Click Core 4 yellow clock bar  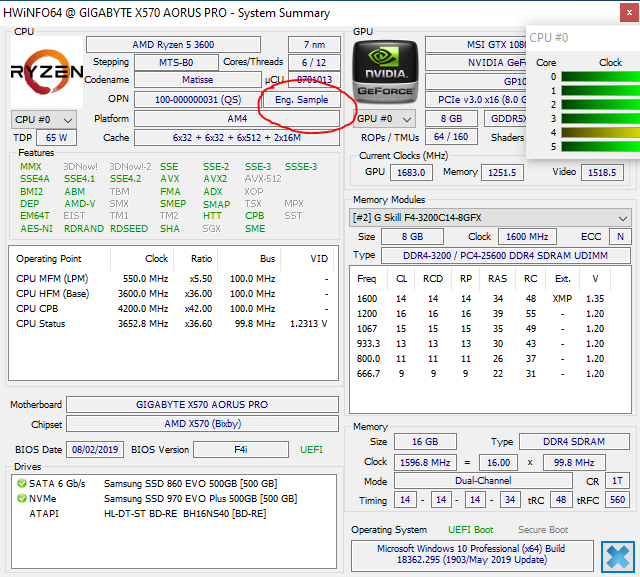(600, 132)
